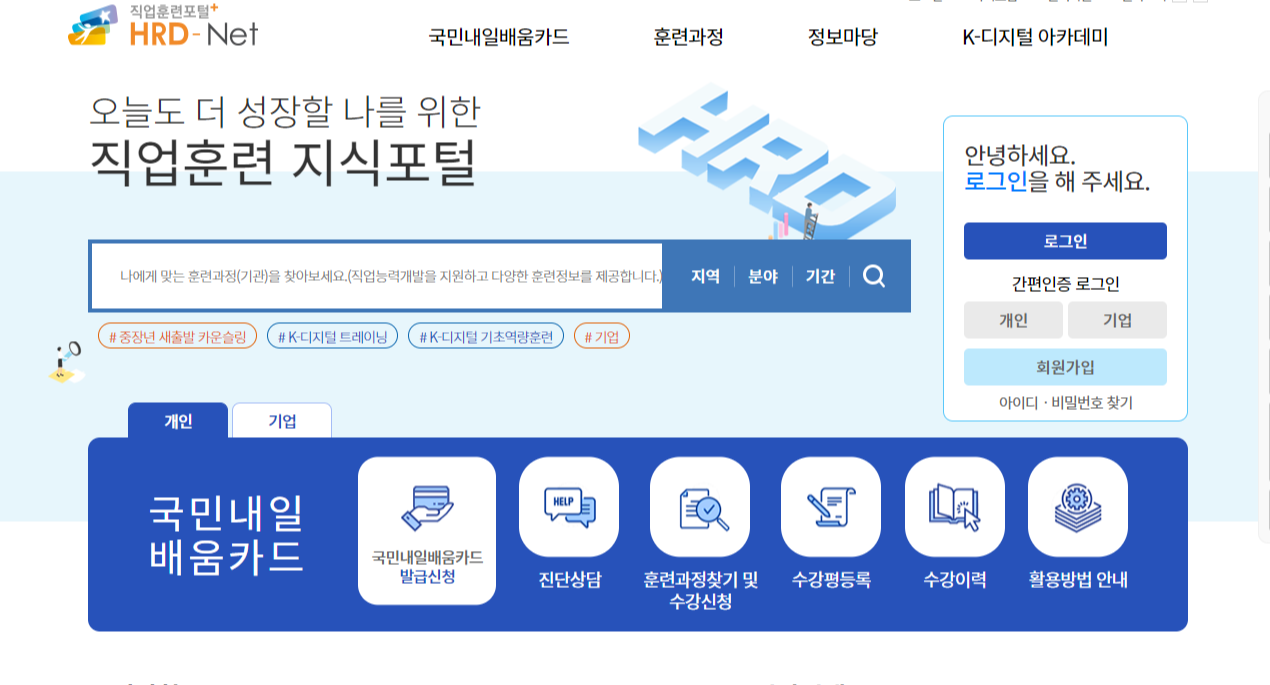
Task: Click 개인 간편인증 로그인 button
Action: point(1013,320)
